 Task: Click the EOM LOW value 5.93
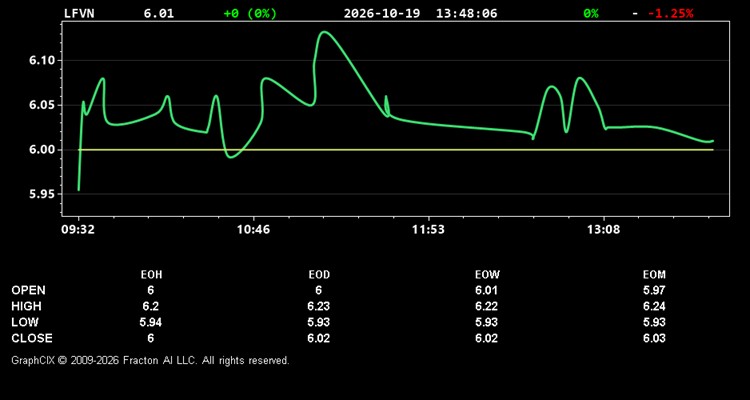pos(654,322)
